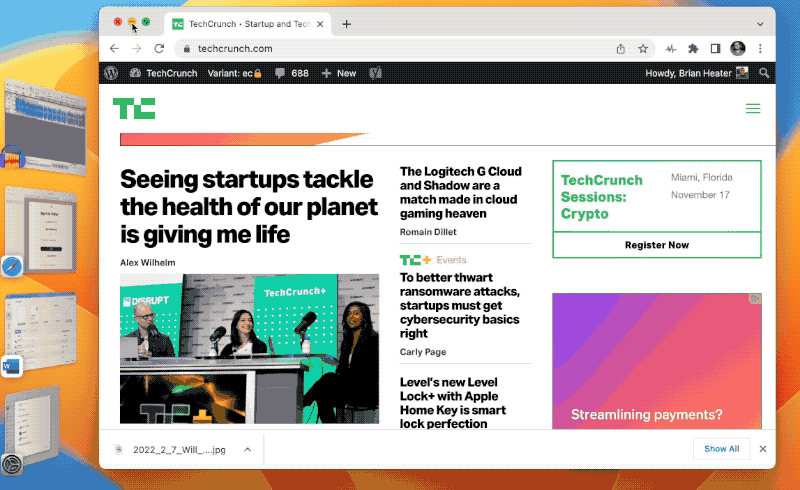The width and height of the screenshot is (800, 490).
Task: Expand download options chevron for jpg file
Action: pyautogui.click(x=245, y=450)
